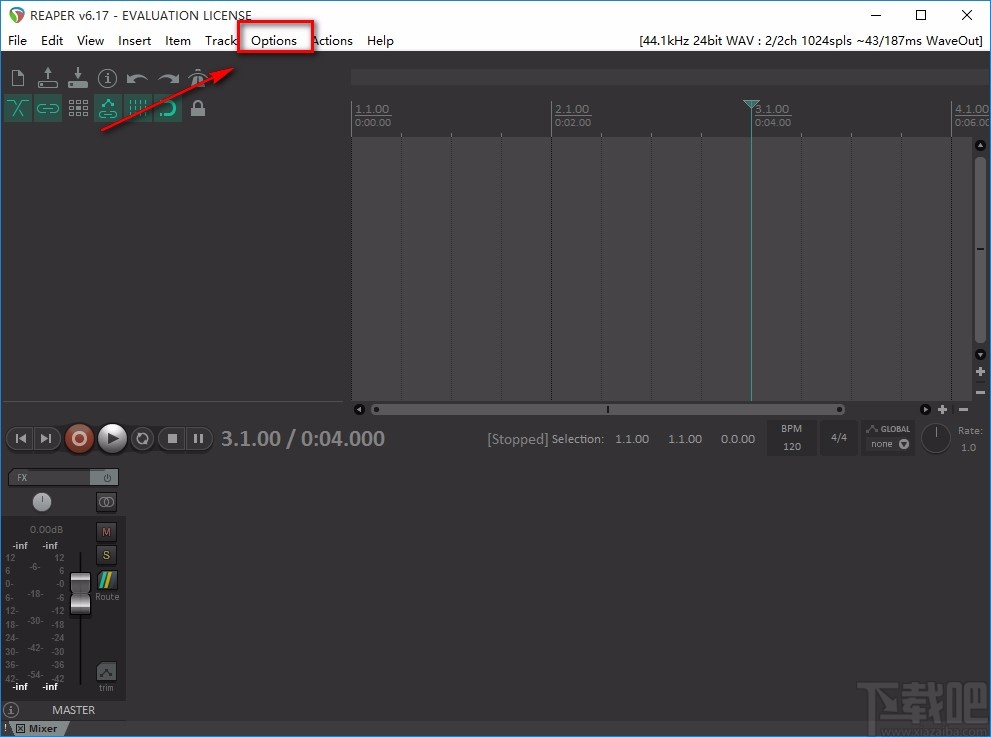Zoom out horizontally with minus button
The image size is (991, 737).
tap(964, 410)
